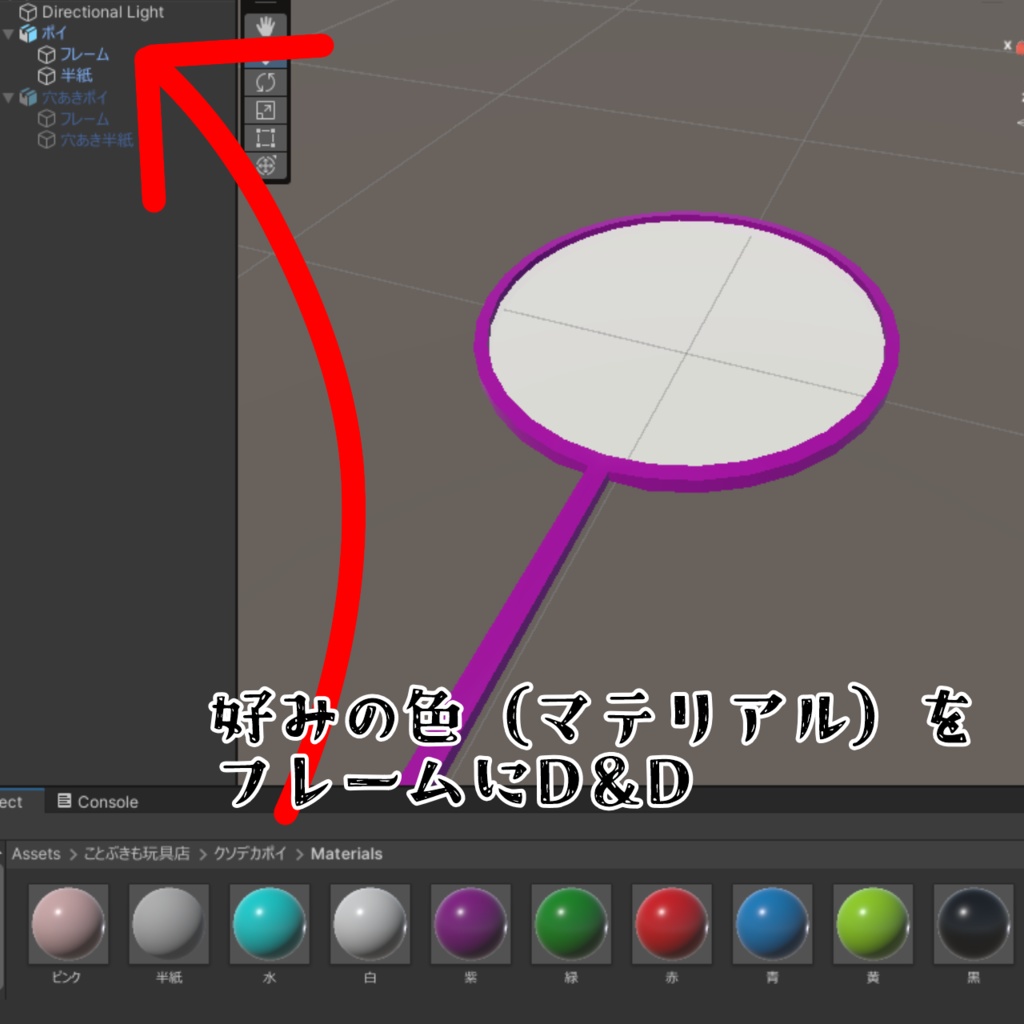Select 半紙 under ポイ in Hierarchy

79,76
